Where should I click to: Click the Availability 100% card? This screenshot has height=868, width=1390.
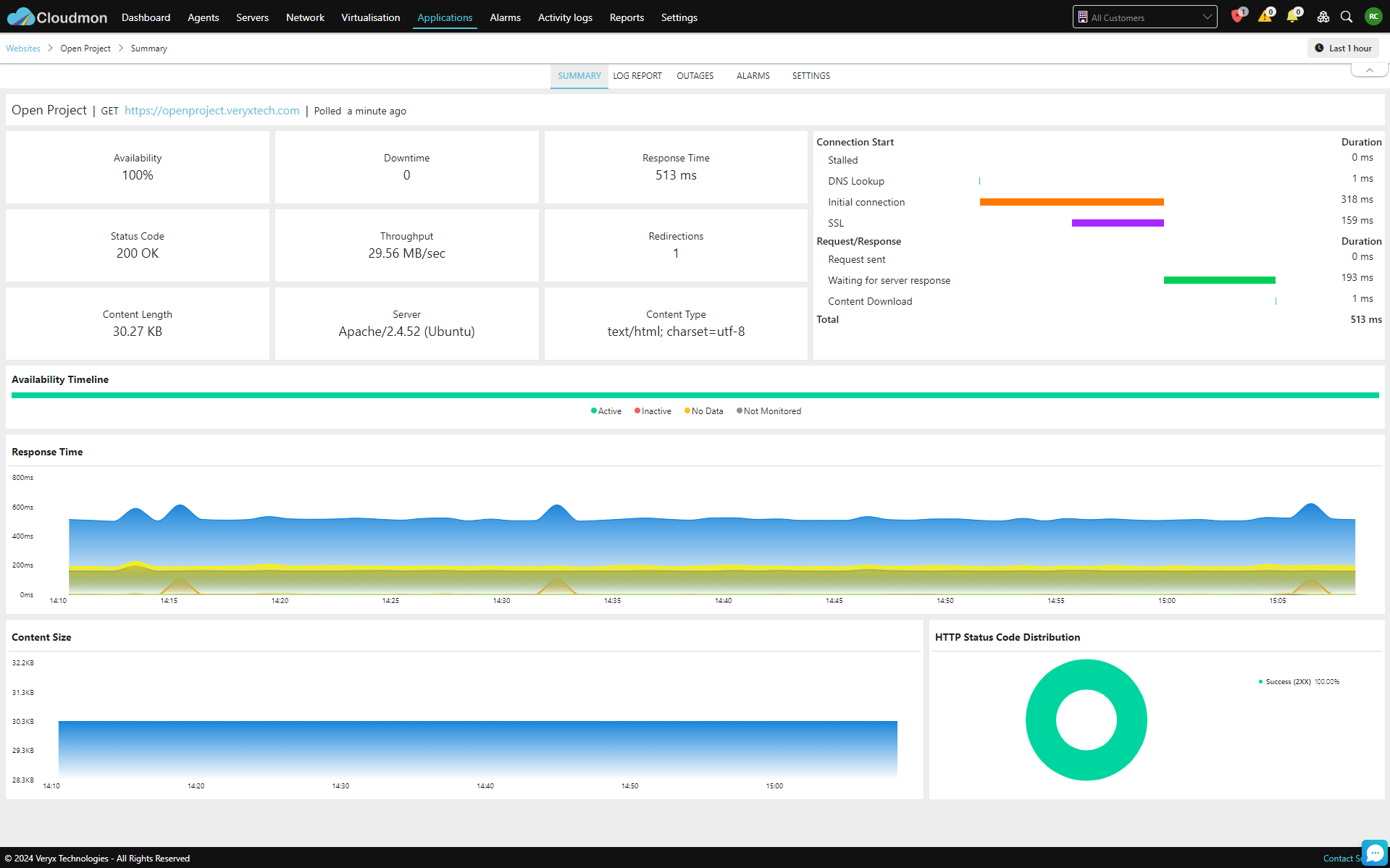point(138,167)
